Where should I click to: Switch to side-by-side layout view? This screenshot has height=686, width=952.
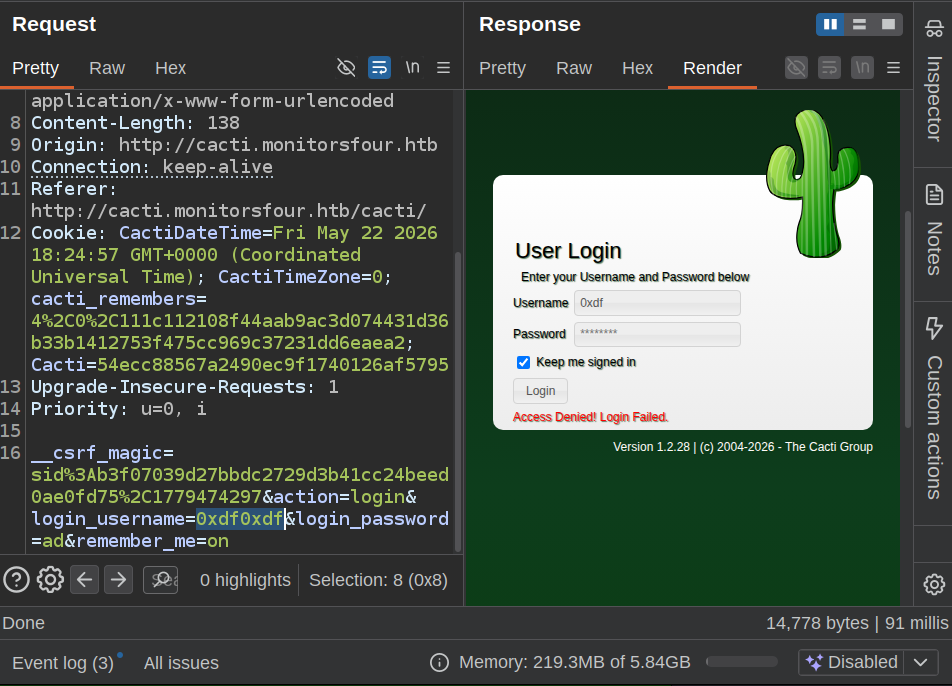coord(830,24)
